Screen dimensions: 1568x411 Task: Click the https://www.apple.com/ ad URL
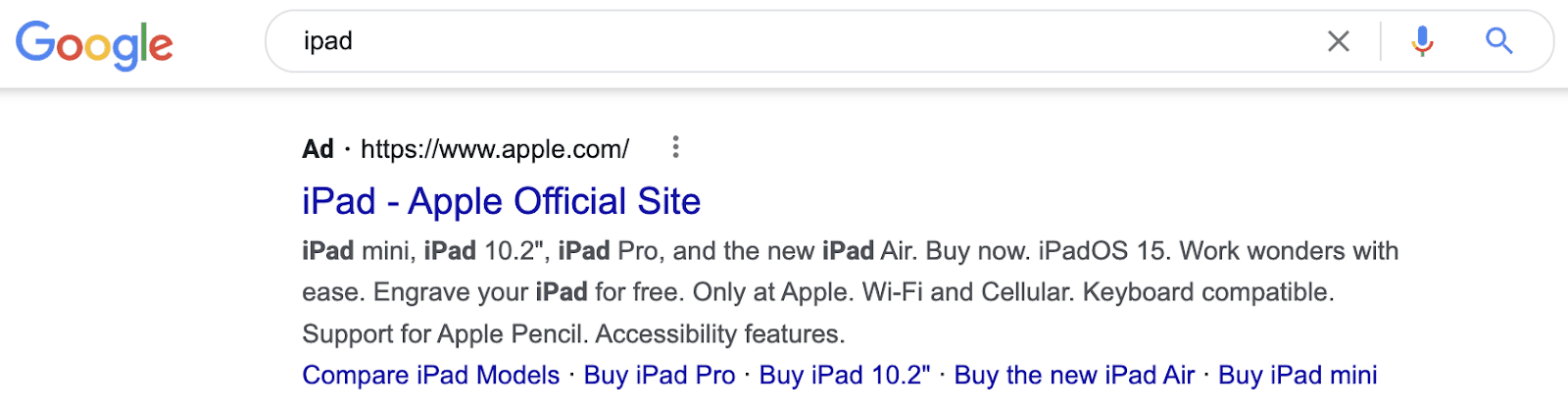(x=494, y=149)
